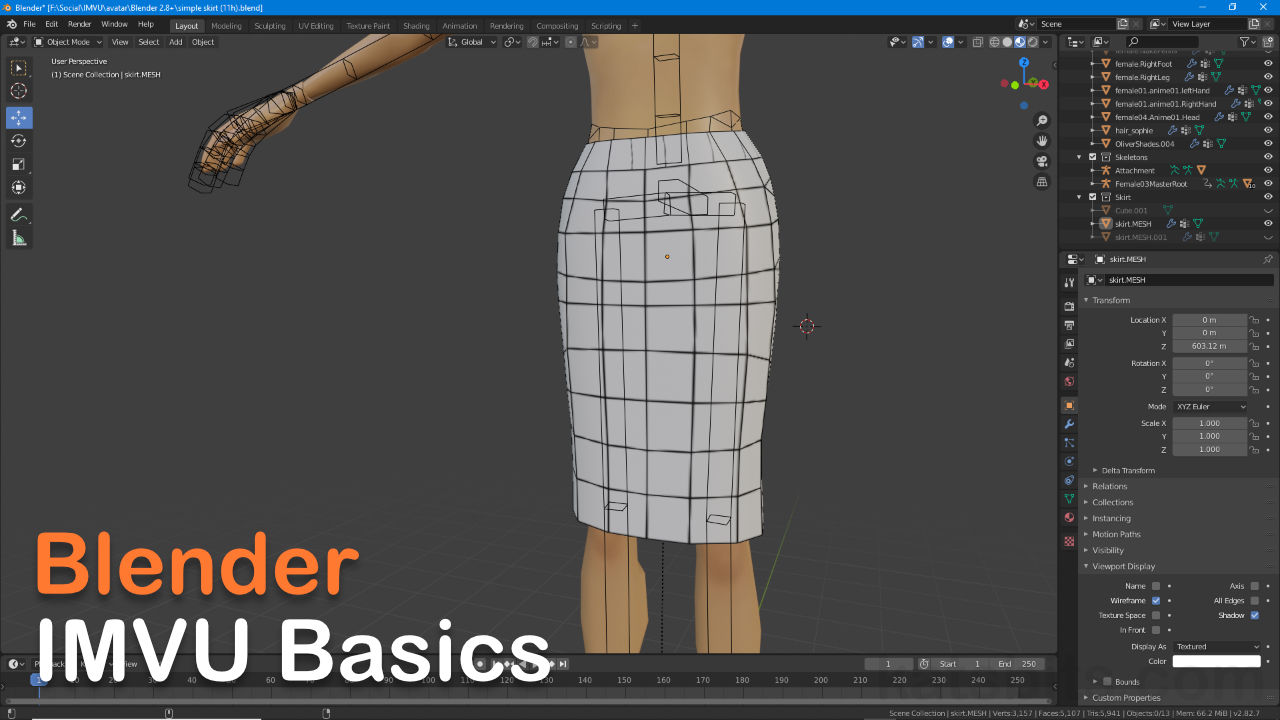1280x720 pixels.
Task: Switch to solid shading mode
Action: [x=1007, y=42]
